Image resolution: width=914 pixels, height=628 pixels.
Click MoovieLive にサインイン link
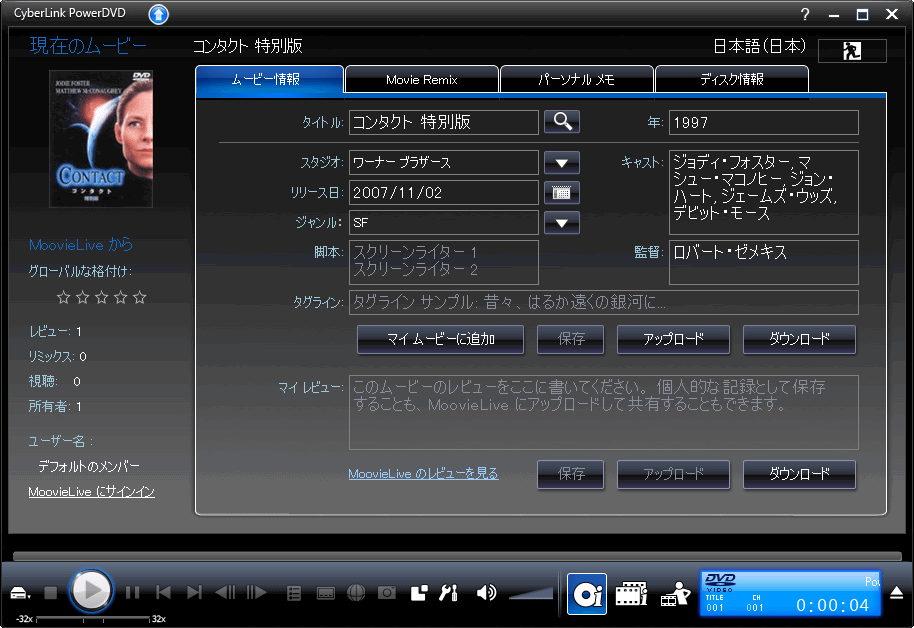click(92, 492)
